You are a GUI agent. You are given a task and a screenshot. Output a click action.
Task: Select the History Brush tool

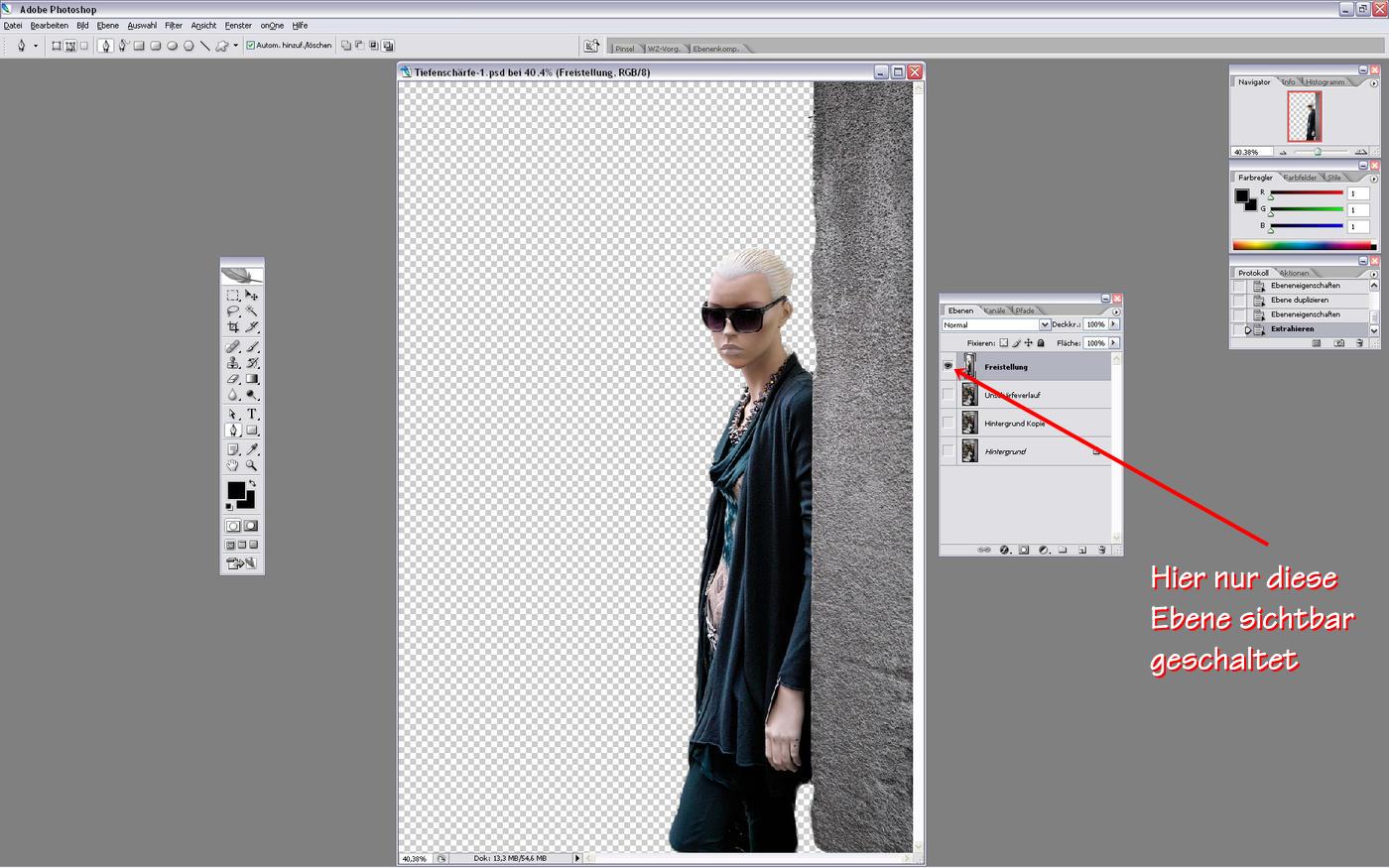tap(252, 363)
